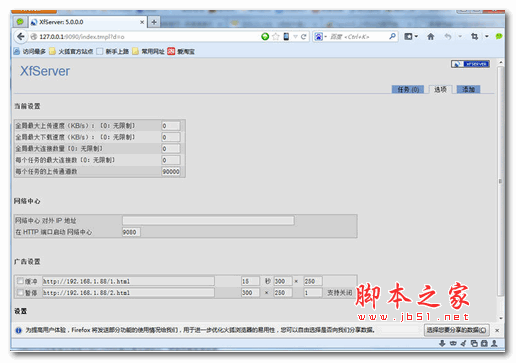
Task: Click the screenshot crop tool icon
Action: point(474,36)
